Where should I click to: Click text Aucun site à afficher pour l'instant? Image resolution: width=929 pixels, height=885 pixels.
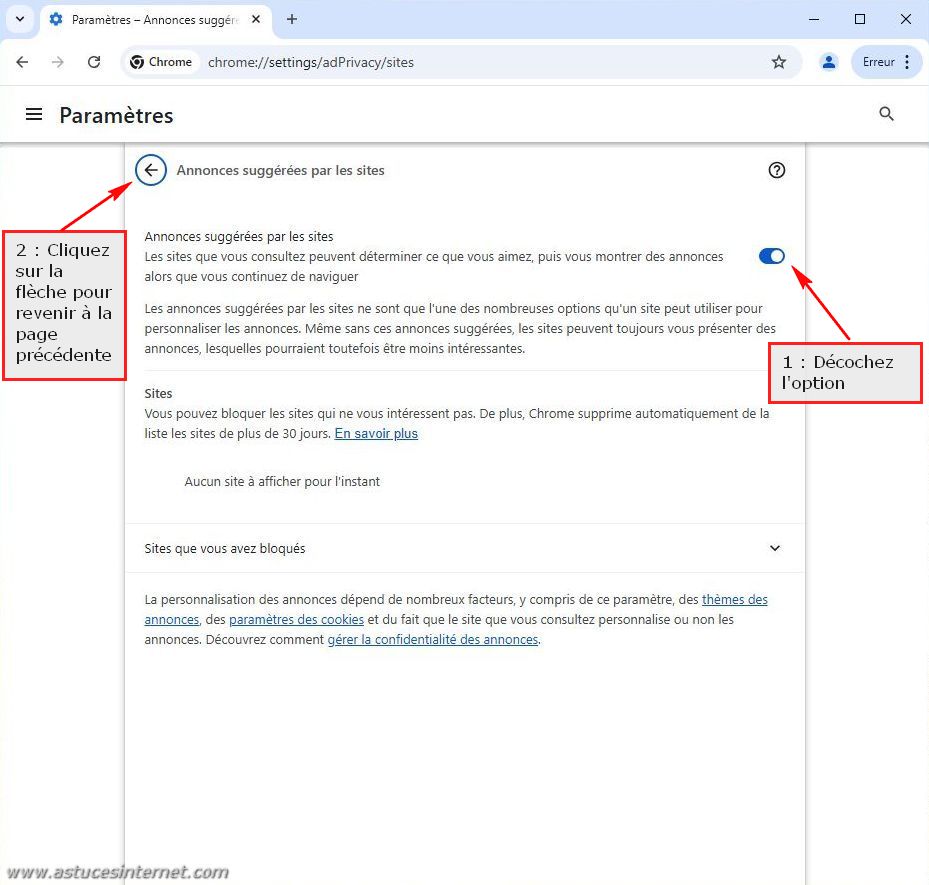pyautogui.click(x=282, y=482)
